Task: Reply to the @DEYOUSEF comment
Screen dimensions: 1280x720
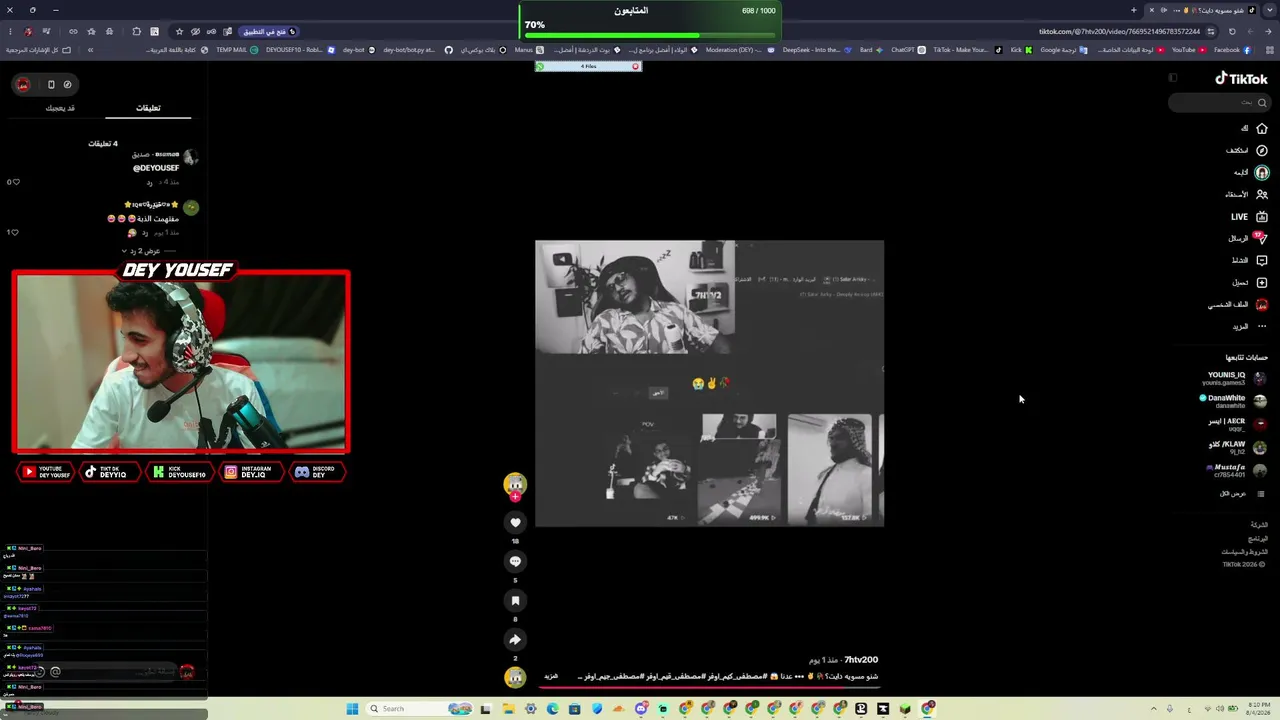Action: (149, 182)
